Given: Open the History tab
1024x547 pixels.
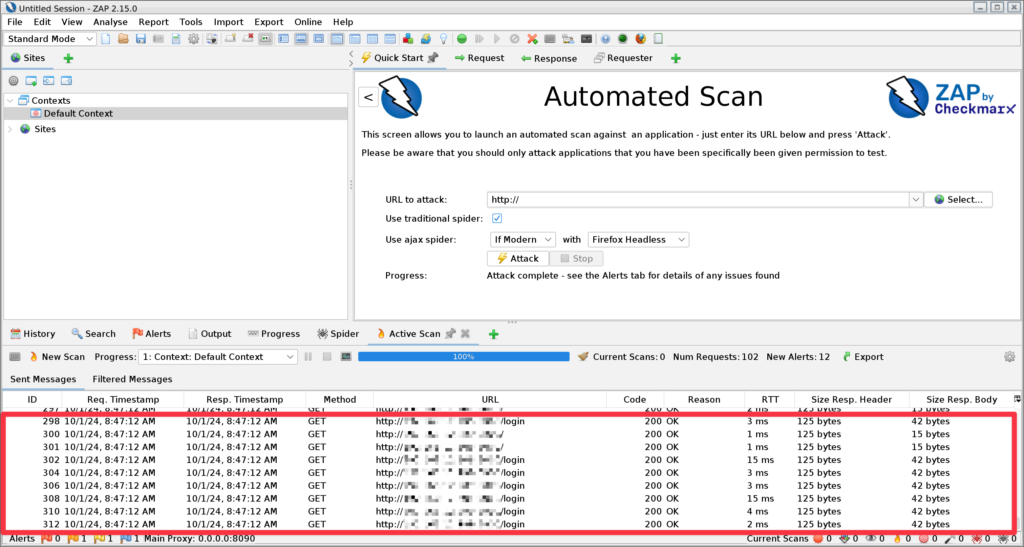Looking at the screenshot, I should pyautogui.click(x=33, y=334).
